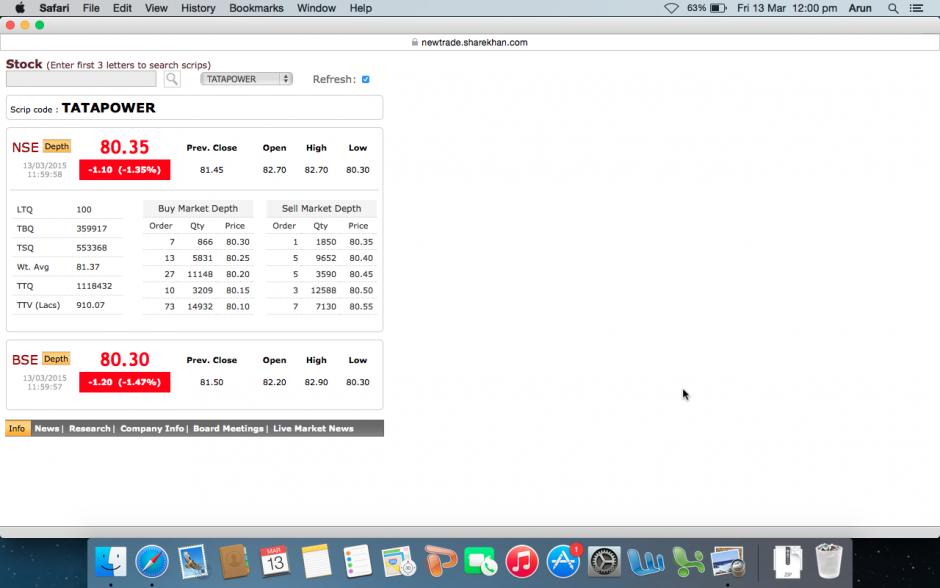Click the BSE Depth button
The width and height of the screenshot is (940, 588).
(56, 359)
